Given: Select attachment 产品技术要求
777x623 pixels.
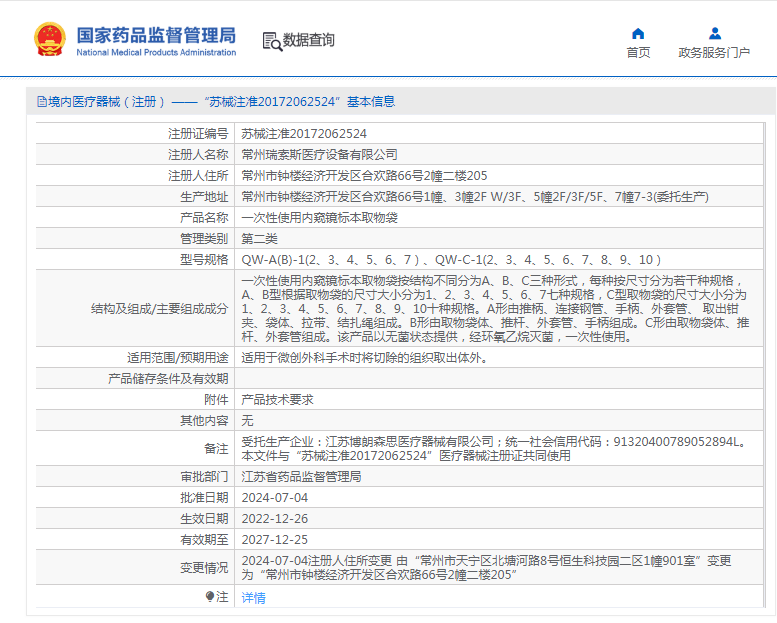Looking at the screenshot, I should (x=277, y=399).
